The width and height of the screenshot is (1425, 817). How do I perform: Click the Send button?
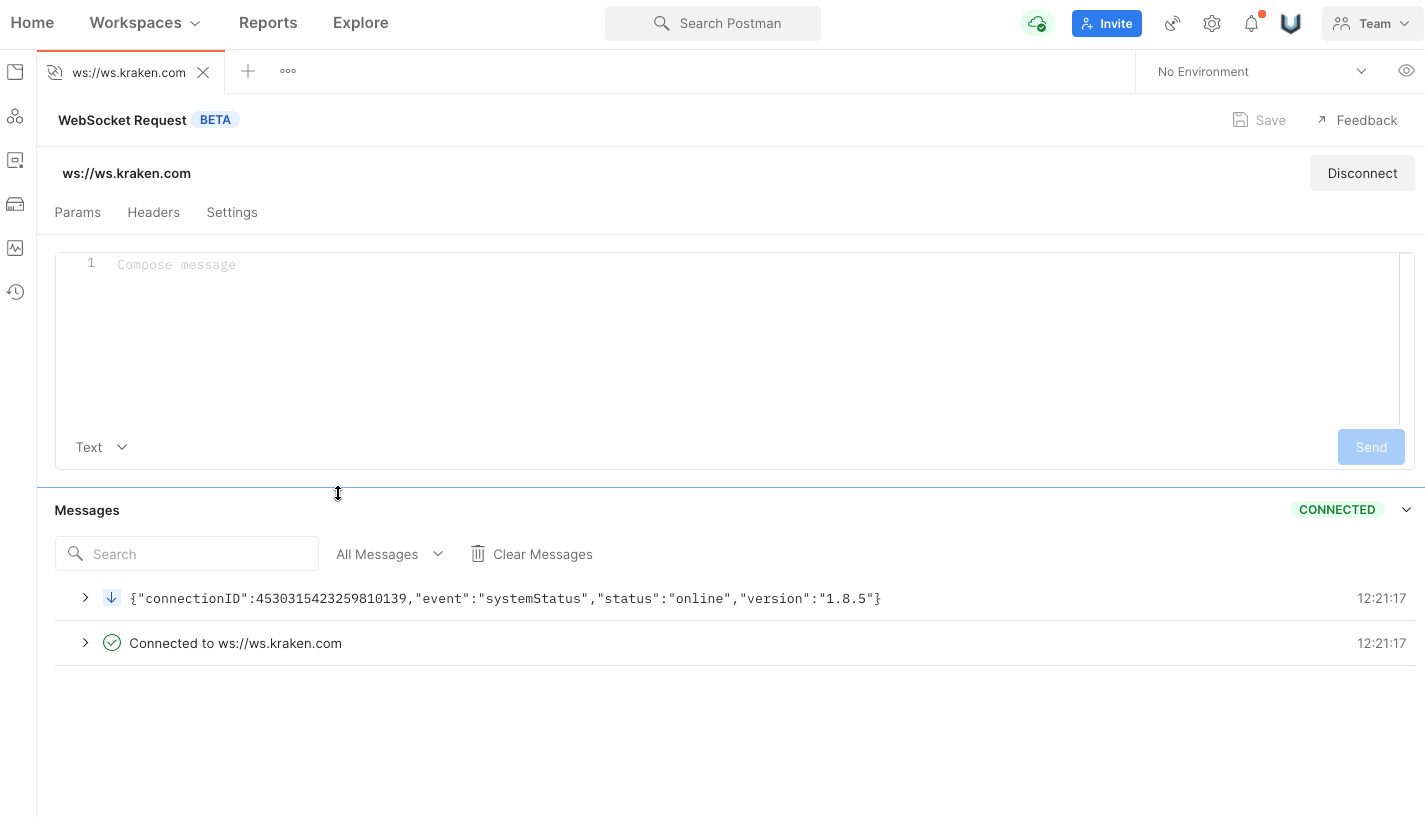(x=1371, y=447)
